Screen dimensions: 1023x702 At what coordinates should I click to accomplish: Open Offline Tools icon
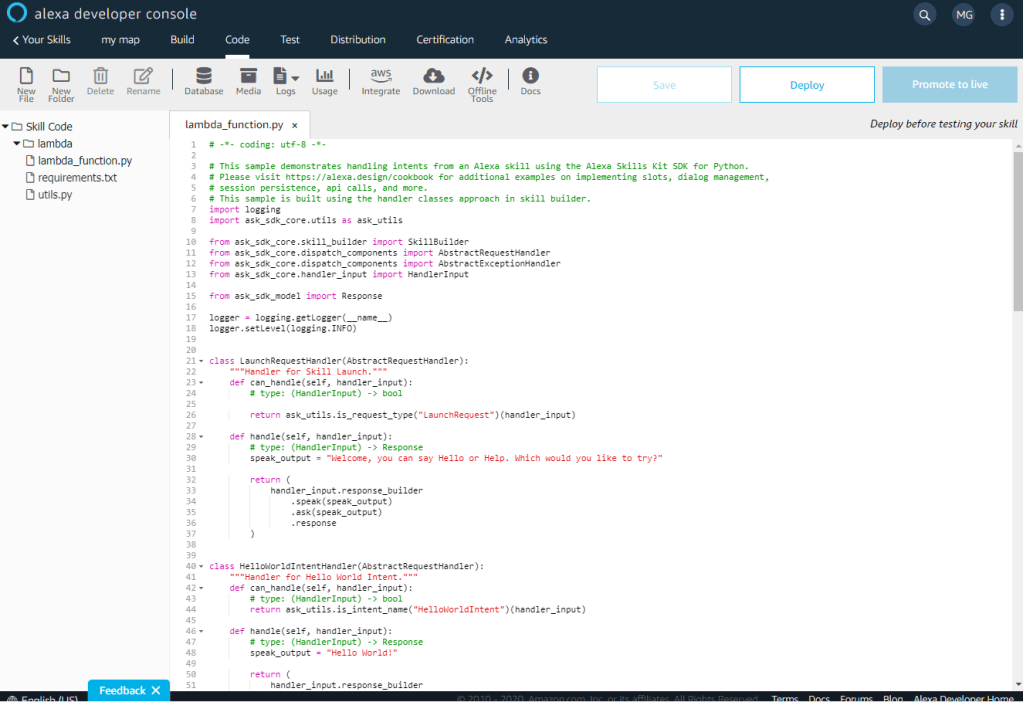(482, 77)
